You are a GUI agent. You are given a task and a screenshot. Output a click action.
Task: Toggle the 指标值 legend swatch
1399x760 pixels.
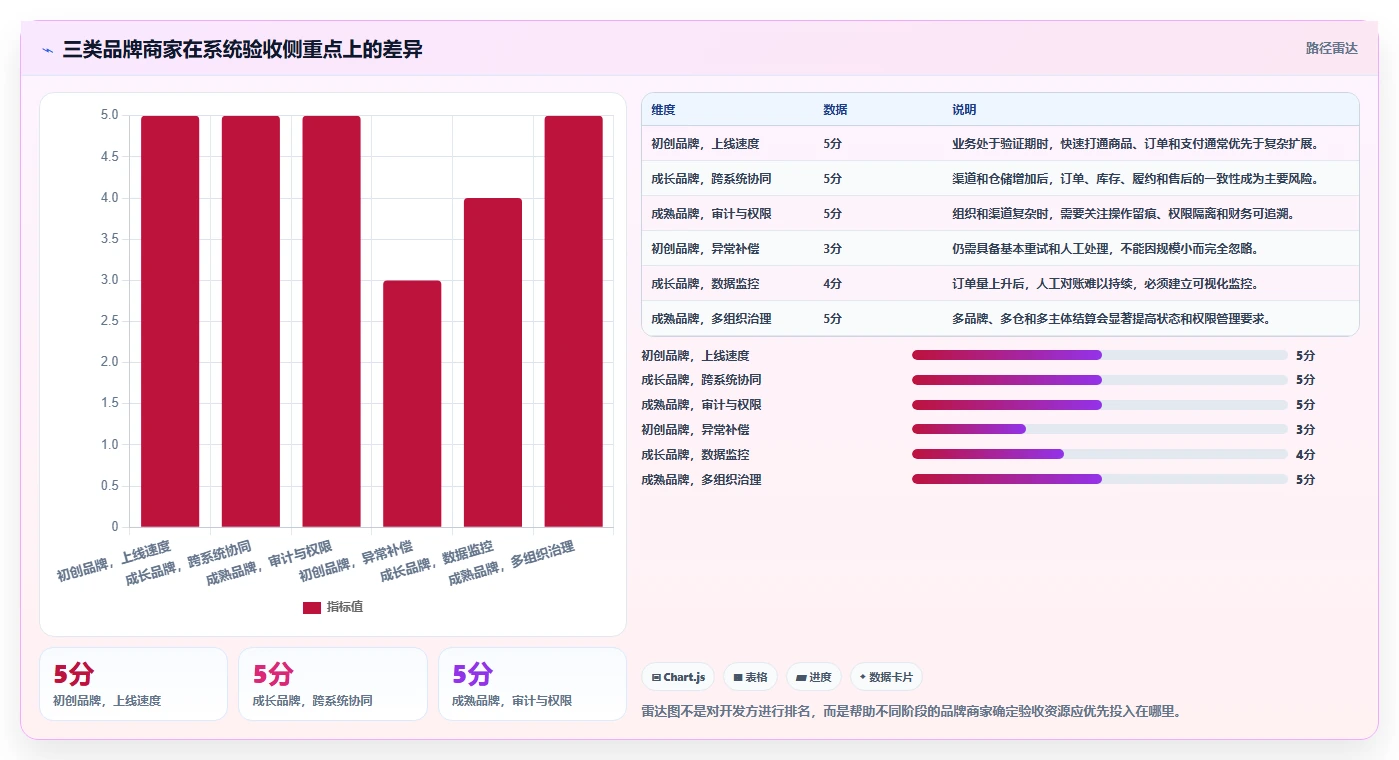312,607
